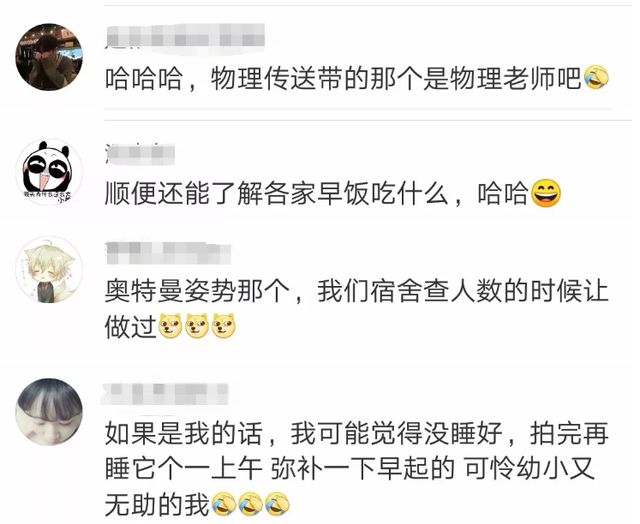Click the middle doge emoji

pos(197,325)
